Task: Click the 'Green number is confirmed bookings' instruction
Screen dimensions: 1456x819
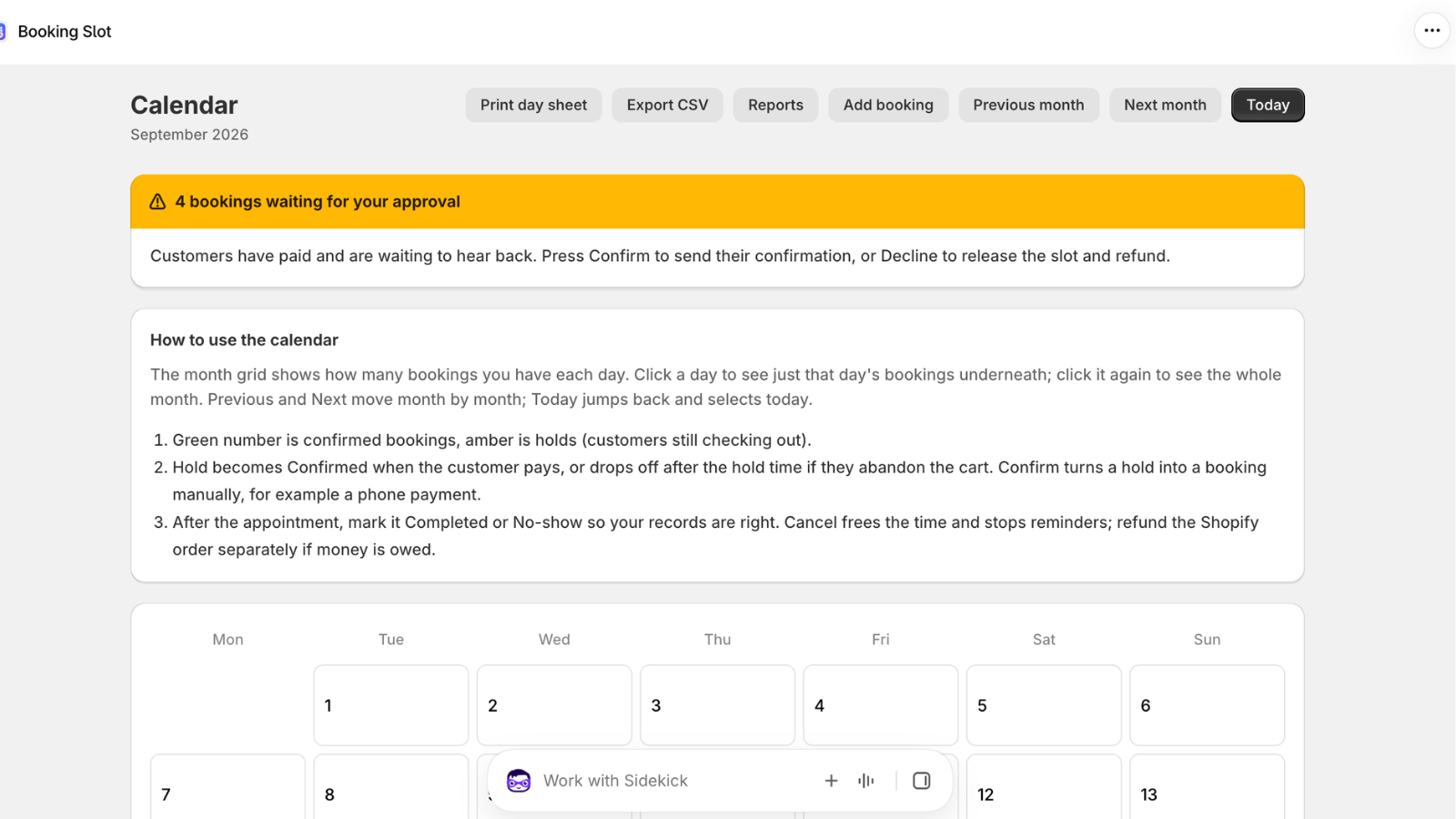Action: tap(491, 440)
